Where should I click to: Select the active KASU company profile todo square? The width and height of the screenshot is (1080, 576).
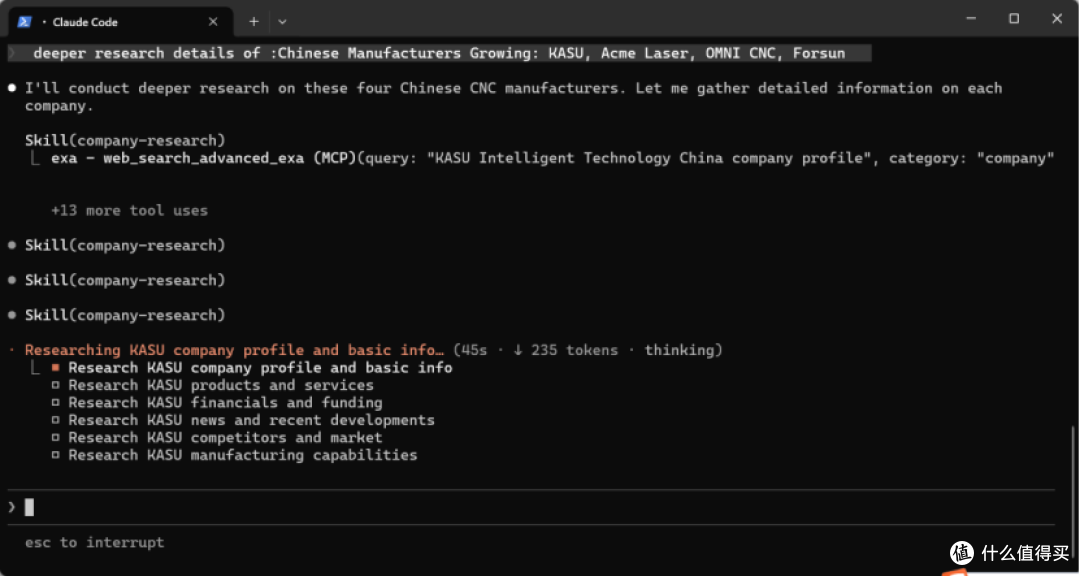(56, 368)
